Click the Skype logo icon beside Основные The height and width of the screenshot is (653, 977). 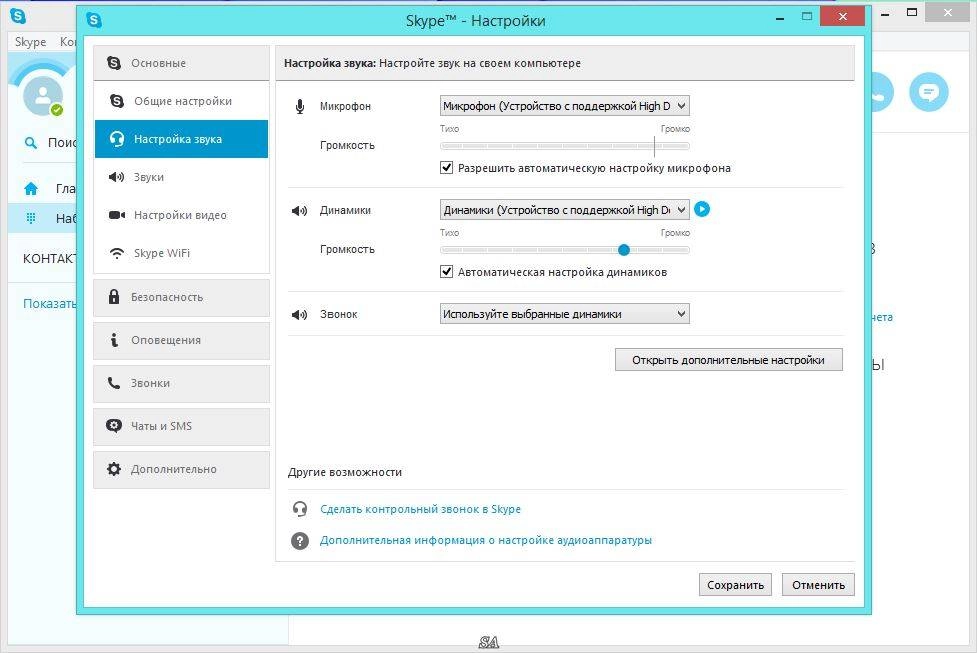(x=114, y=62)
